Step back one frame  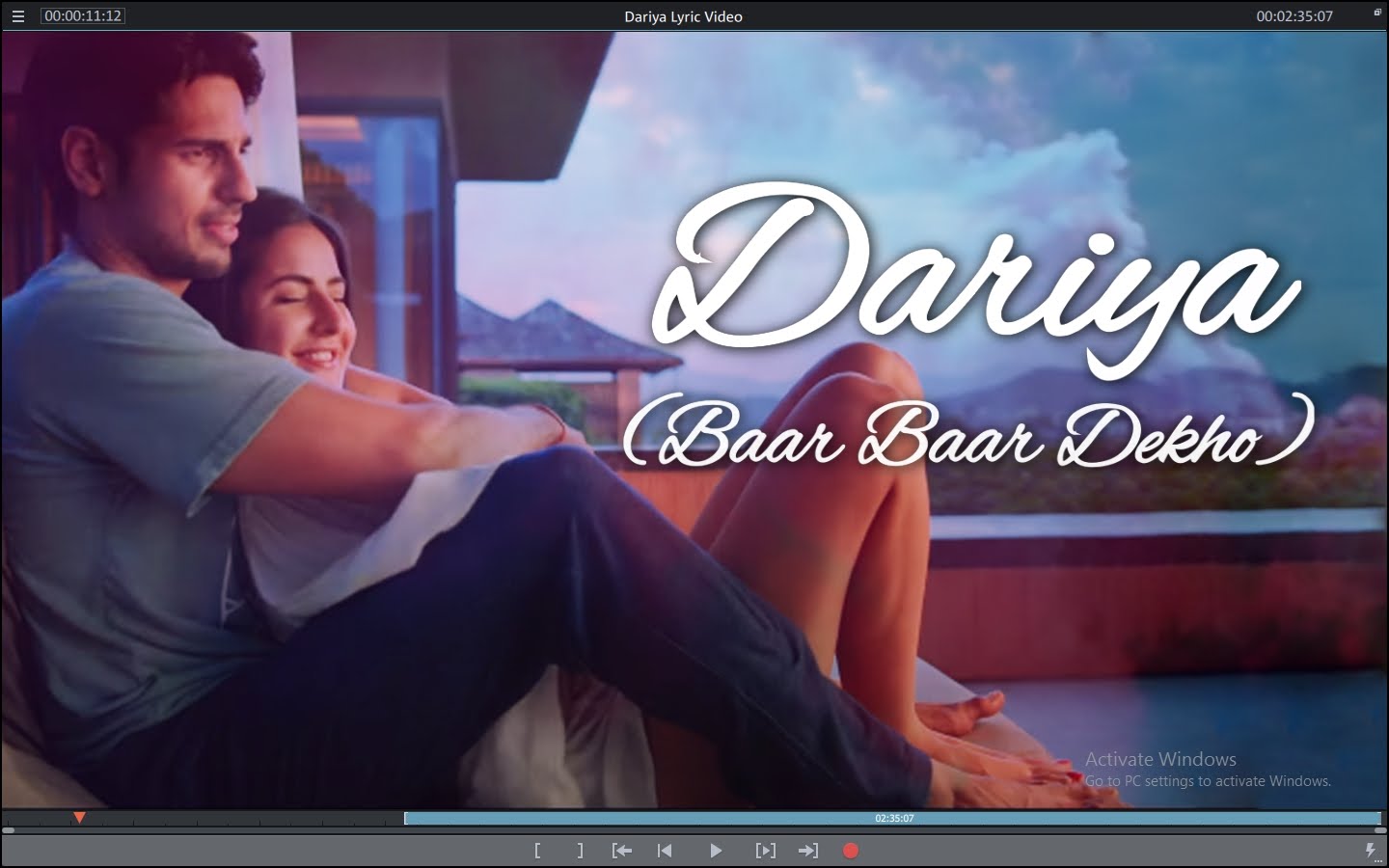pos(665,851)
